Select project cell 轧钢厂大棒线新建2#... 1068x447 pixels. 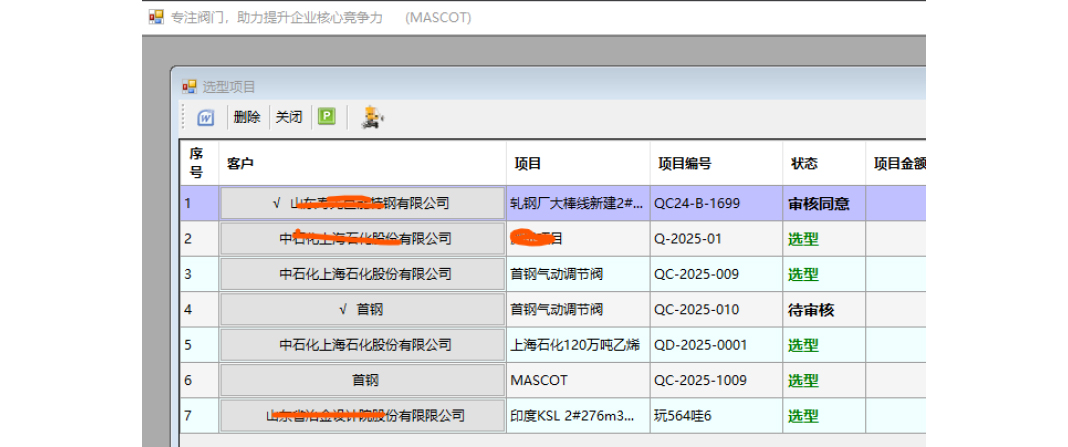click(x=578, y=203)
